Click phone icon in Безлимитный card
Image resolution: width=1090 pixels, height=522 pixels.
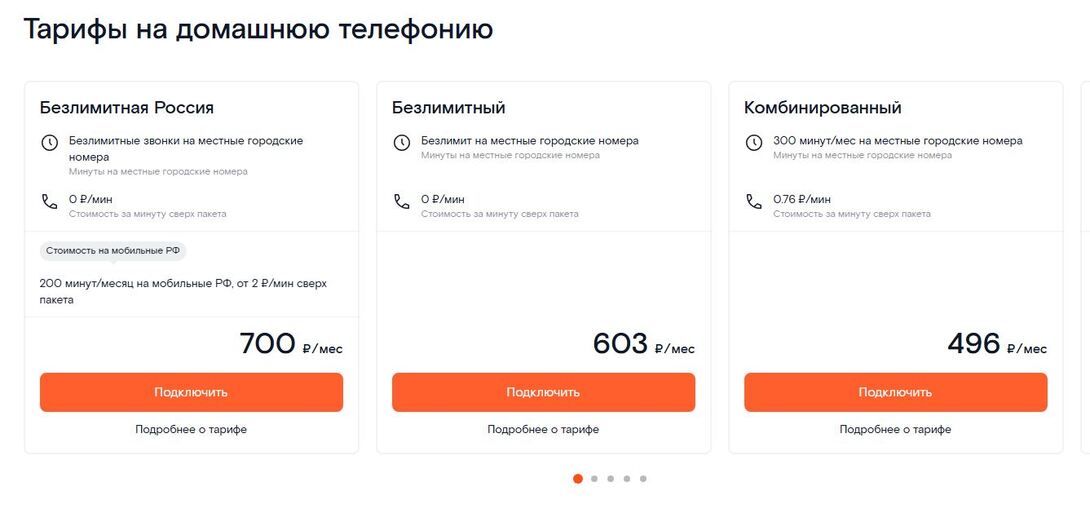click(x=401, y=202)
